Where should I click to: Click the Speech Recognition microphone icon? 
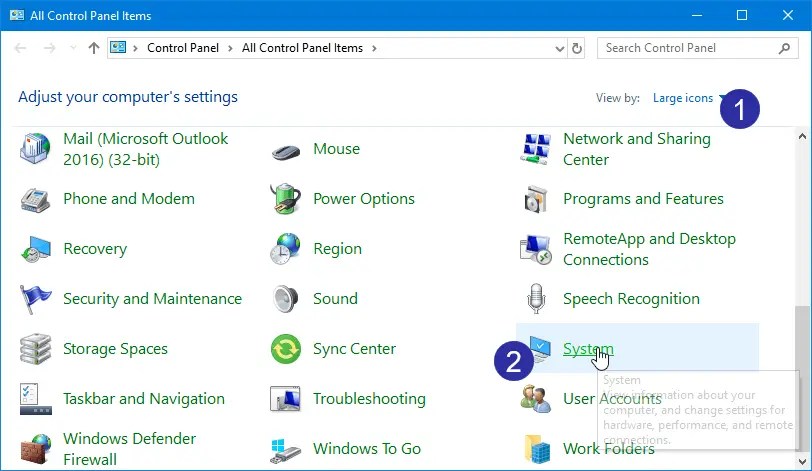coord(536,299)
